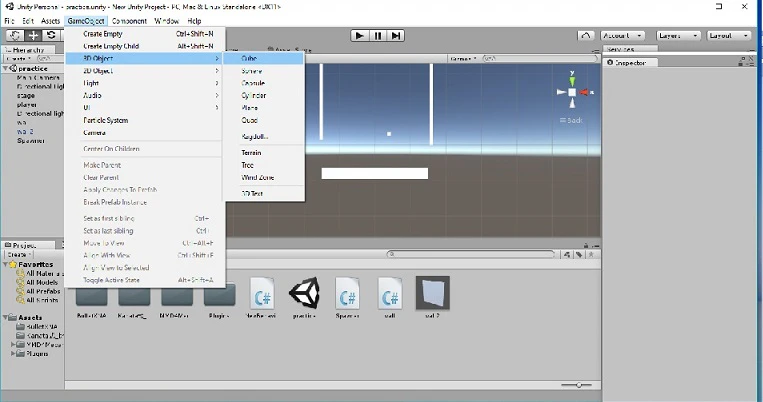The height and width of the screenshot is (402, 763).
Task: Open the Account dropdown
Action: click(x=622, y=36)
